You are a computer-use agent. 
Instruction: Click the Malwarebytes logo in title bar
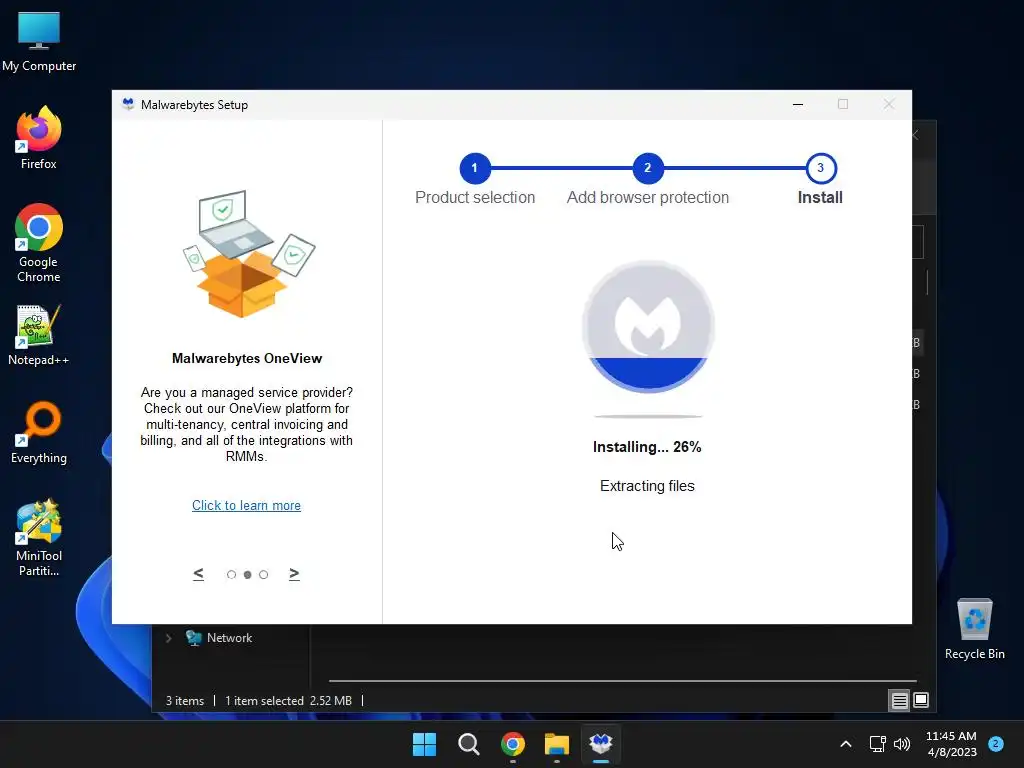coord(128,104)
